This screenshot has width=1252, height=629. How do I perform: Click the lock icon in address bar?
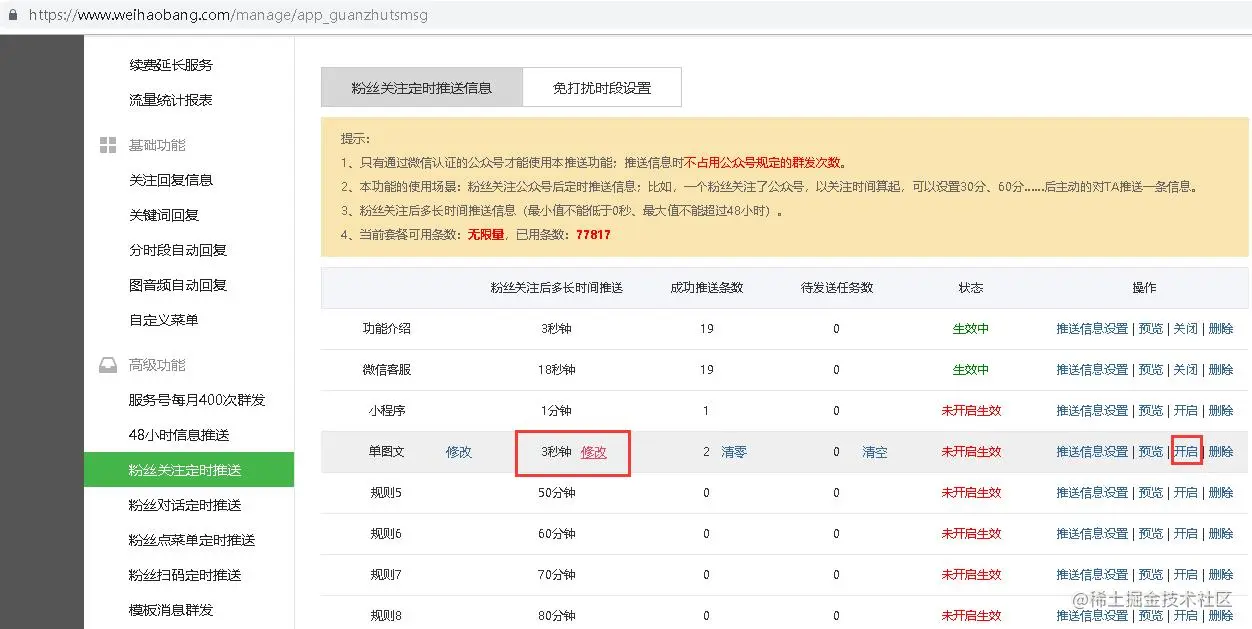[12, 16]
